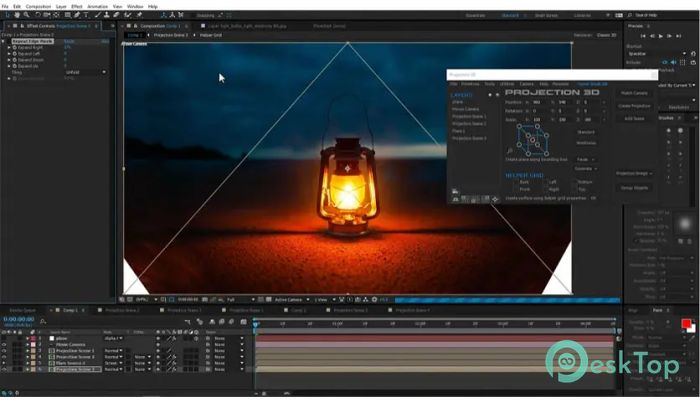
Task: Select the Pan Behind anchor point tool
Action: tap(56, 15)
